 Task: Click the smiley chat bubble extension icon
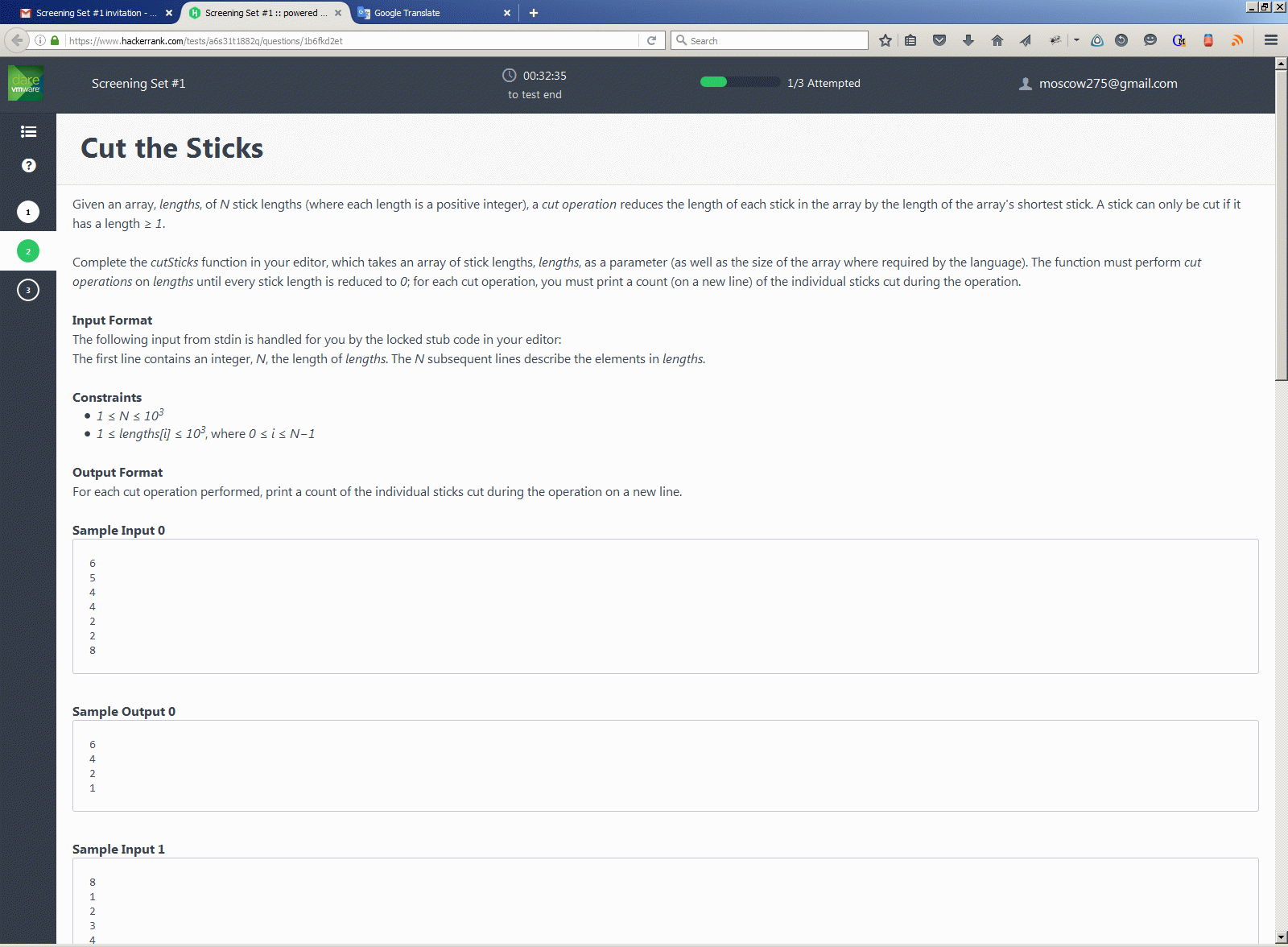(x=1150, y=40)
